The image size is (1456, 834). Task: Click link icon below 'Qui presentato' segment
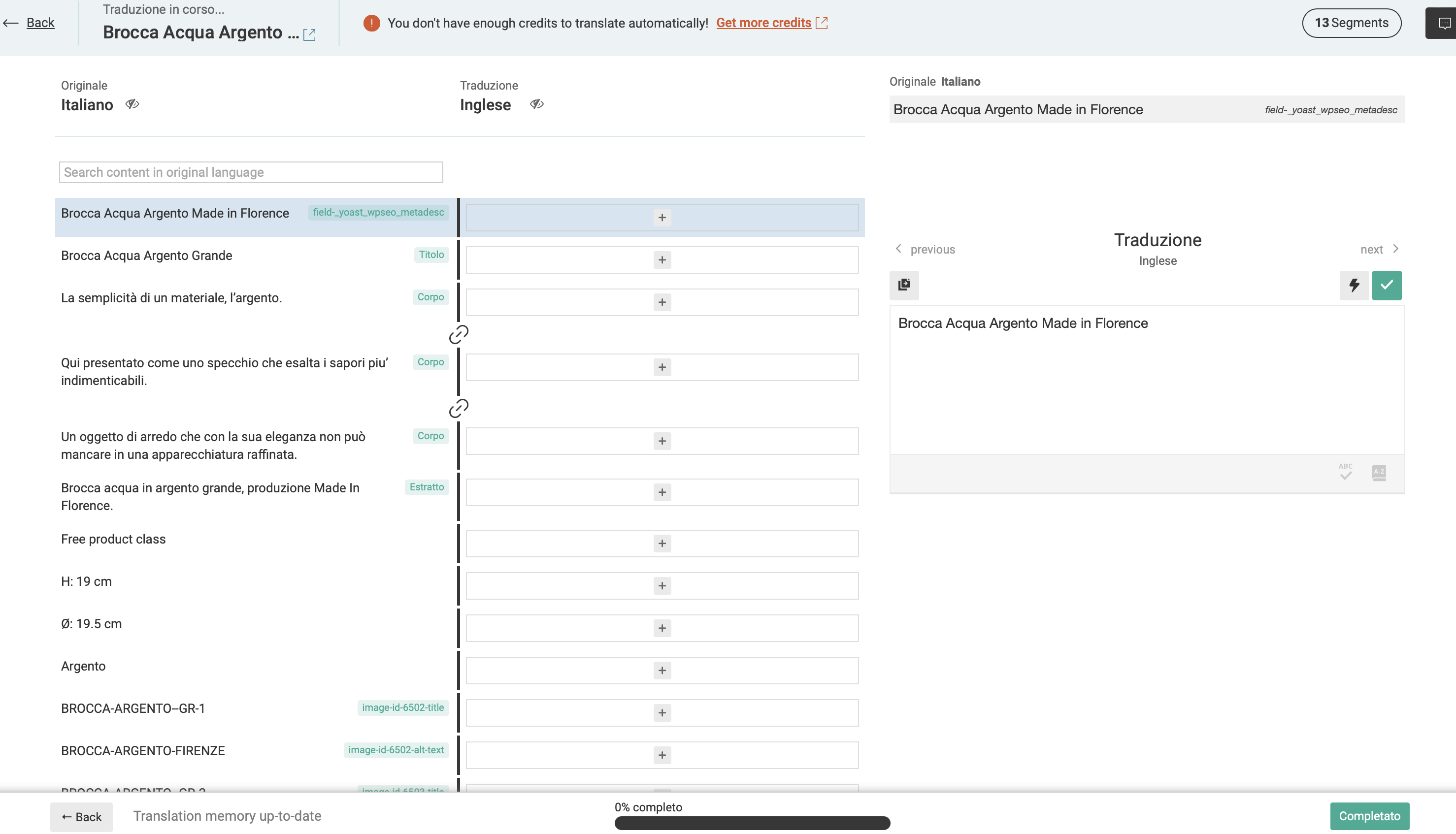point(459,409)
